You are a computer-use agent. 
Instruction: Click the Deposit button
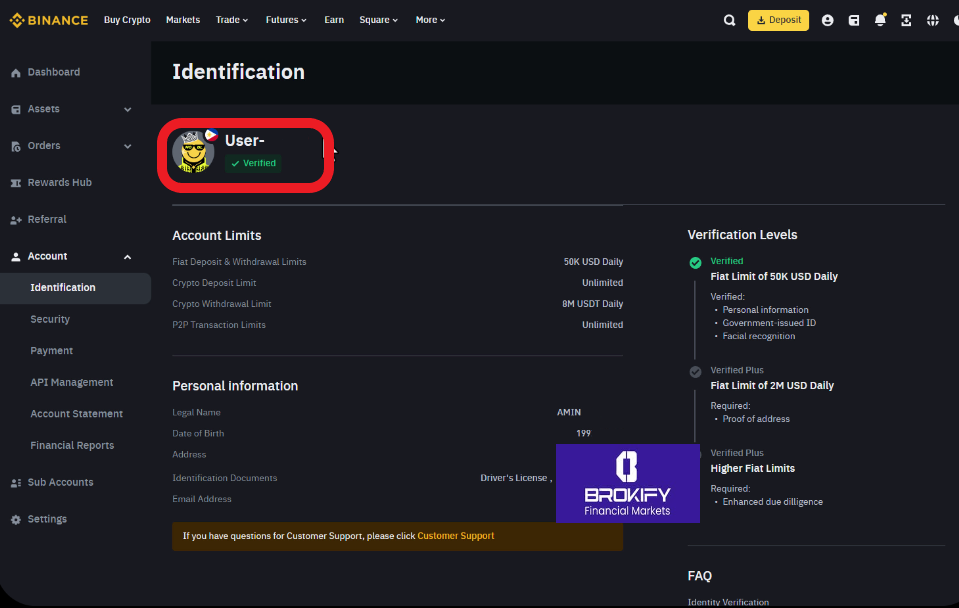[778, 20]
